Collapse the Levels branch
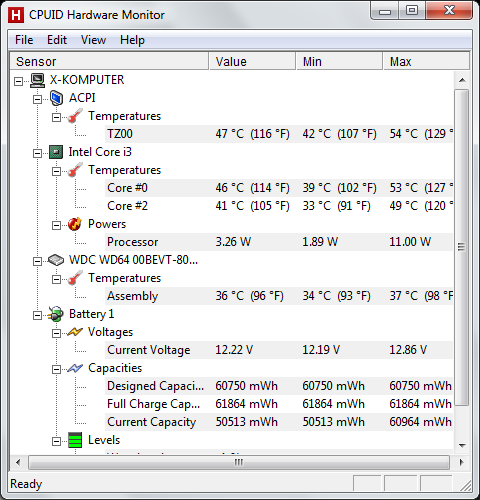 coord(57,441)
